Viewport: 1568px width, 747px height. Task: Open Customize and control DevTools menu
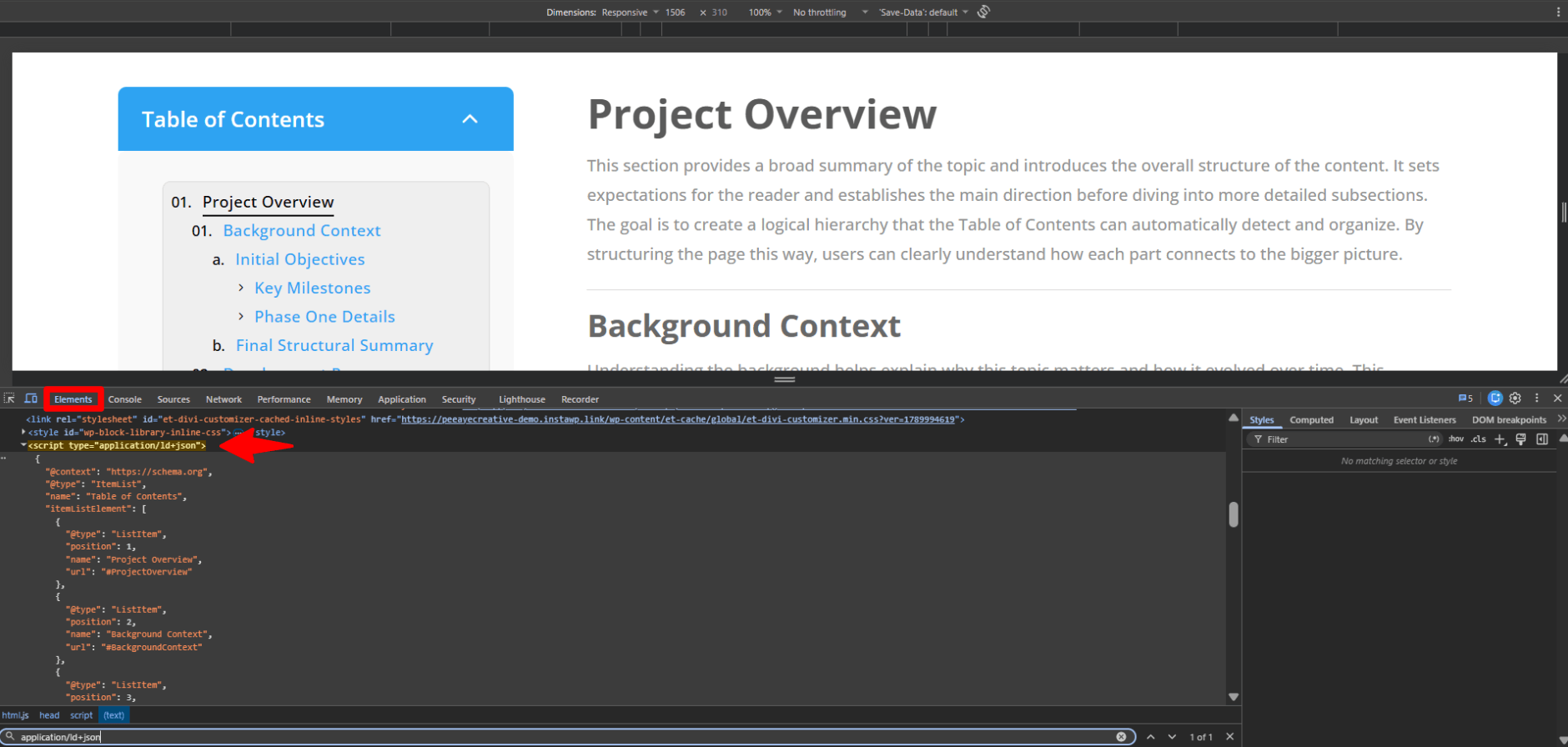coord(1536,399)
